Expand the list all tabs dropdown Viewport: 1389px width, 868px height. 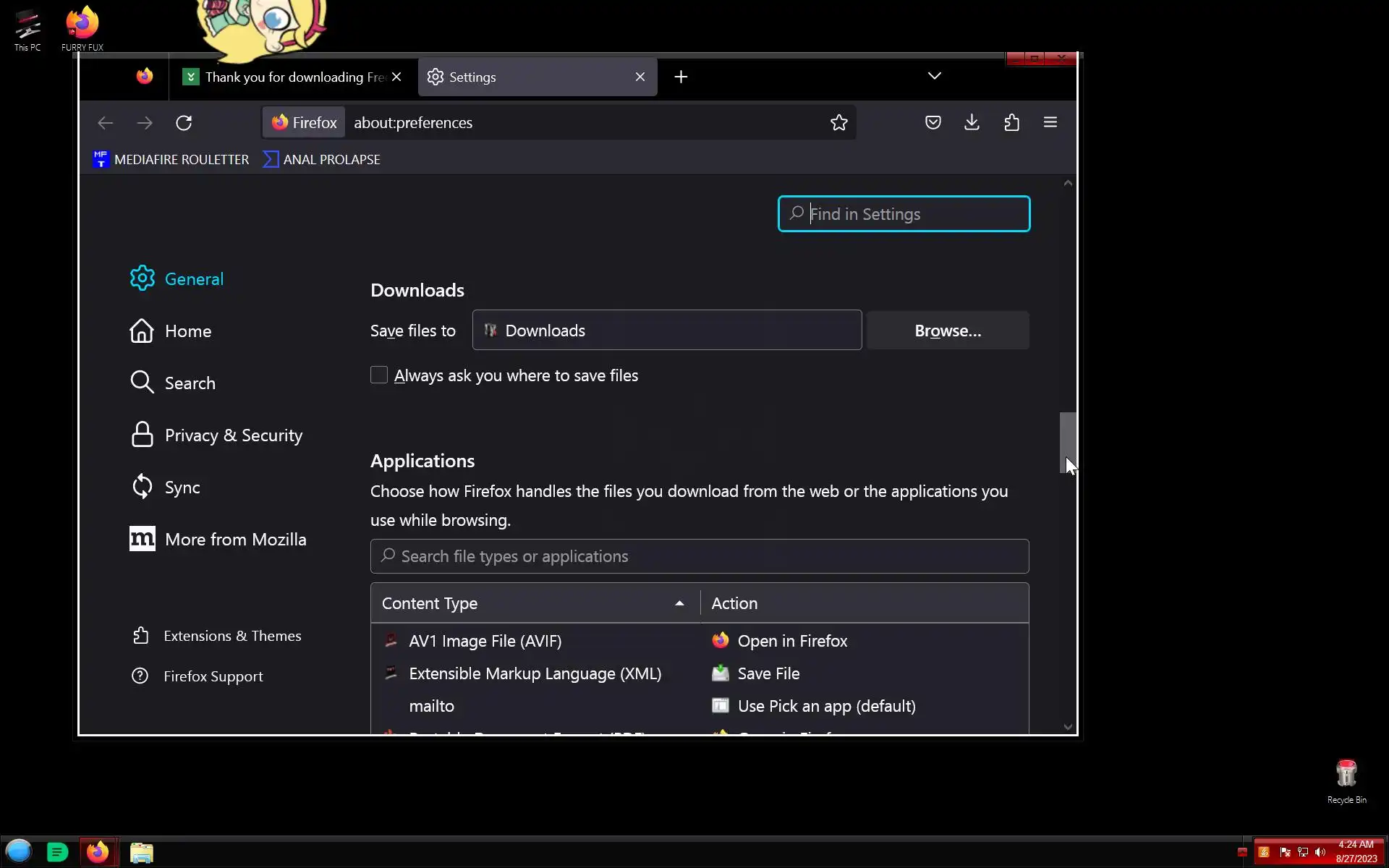click(934, 76)
